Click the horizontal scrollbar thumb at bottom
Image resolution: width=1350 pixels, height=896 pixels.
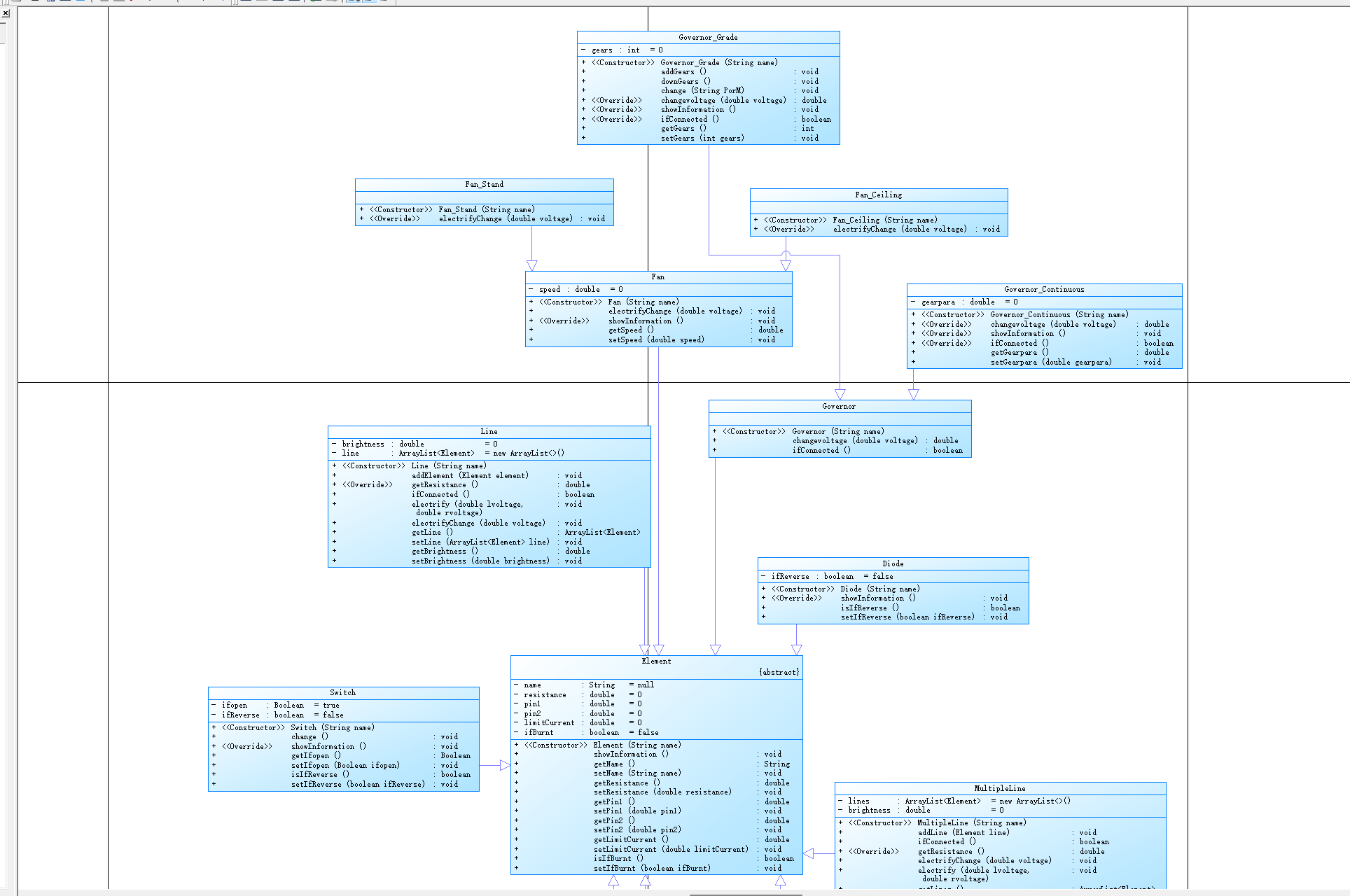pyautogui.click(x=746, y=894)
